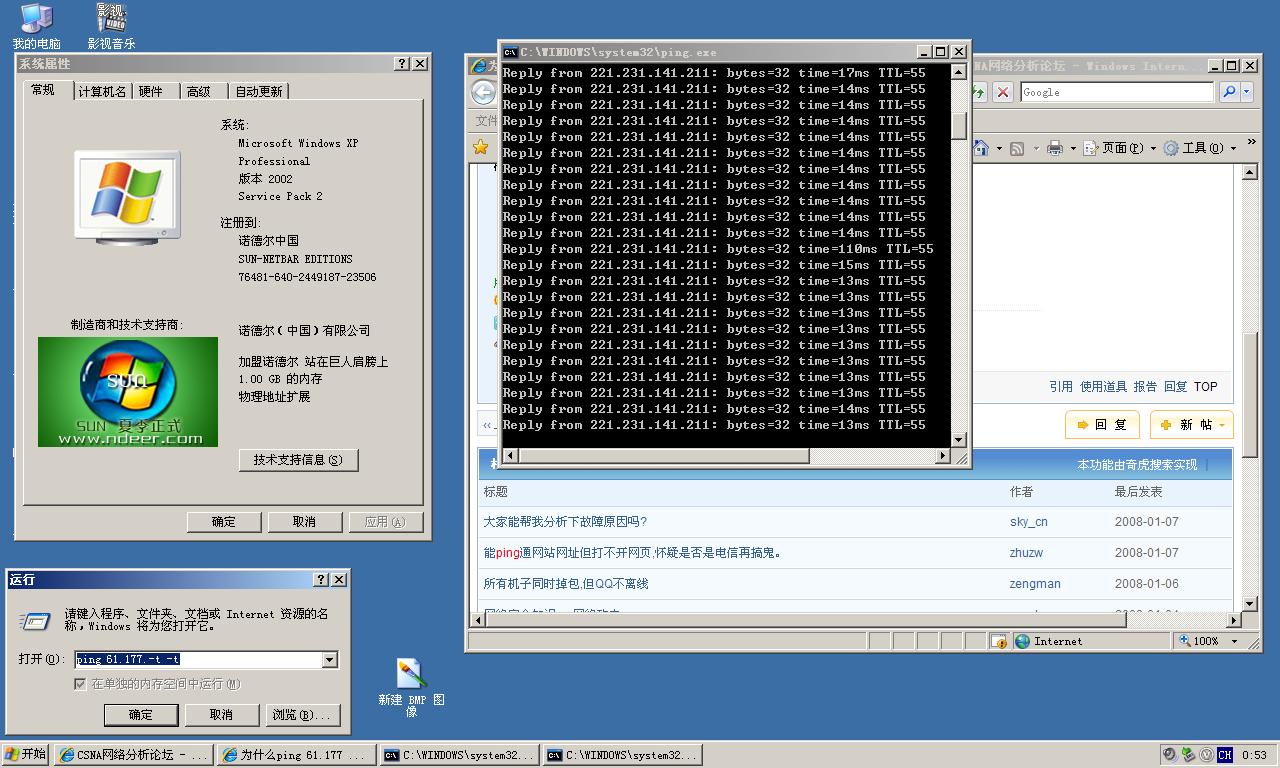1280x768 pixels.
Task: Switch to the 硬件 tab in System Properties
Action: 150,90
